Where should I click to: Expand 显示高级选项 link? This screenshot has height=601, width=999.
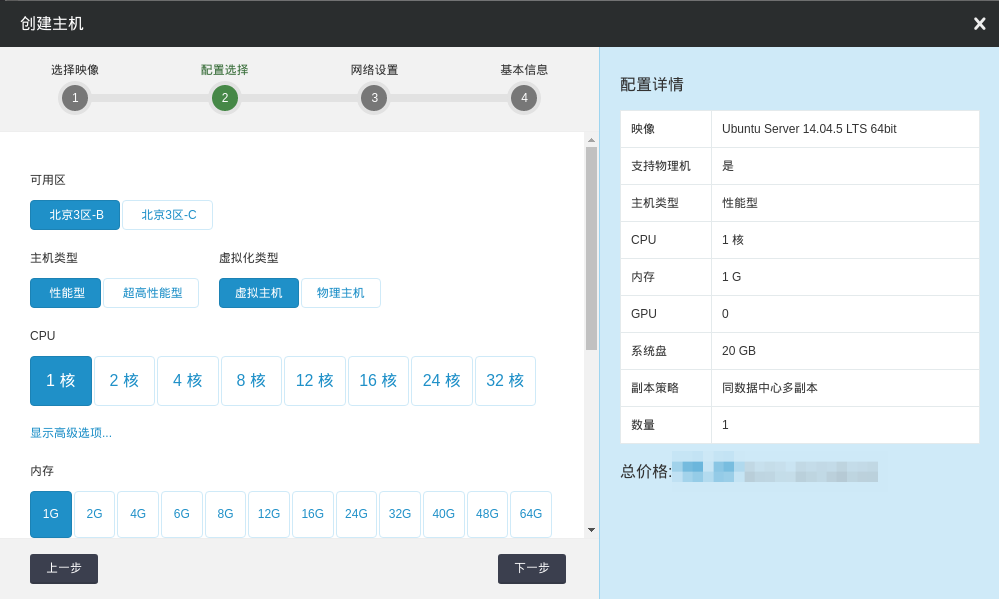point(71,433)
